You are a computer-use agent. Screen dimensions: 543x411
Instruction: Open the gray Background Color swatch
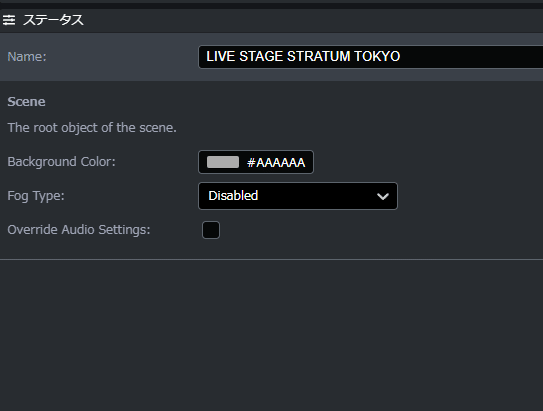pos(223,162)
